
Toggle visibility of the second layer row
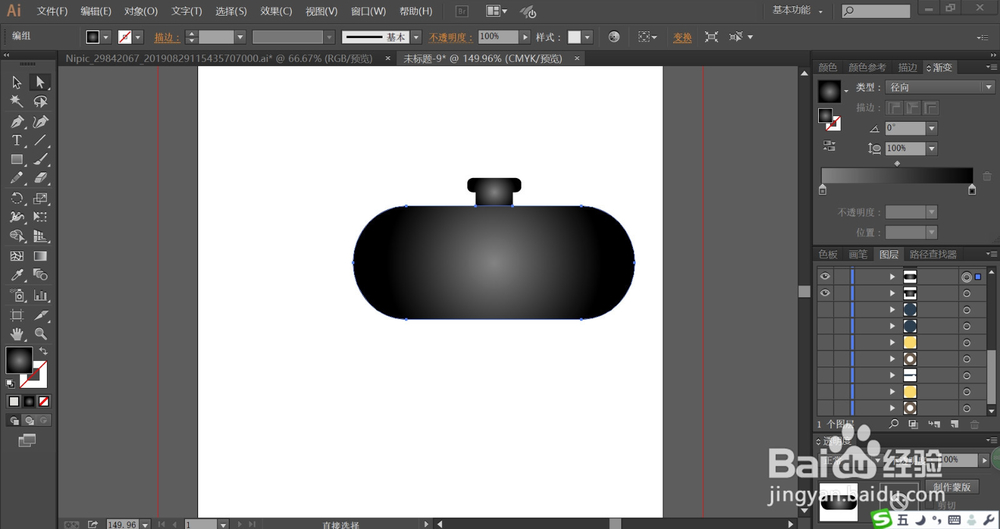[x=825, y=293]
